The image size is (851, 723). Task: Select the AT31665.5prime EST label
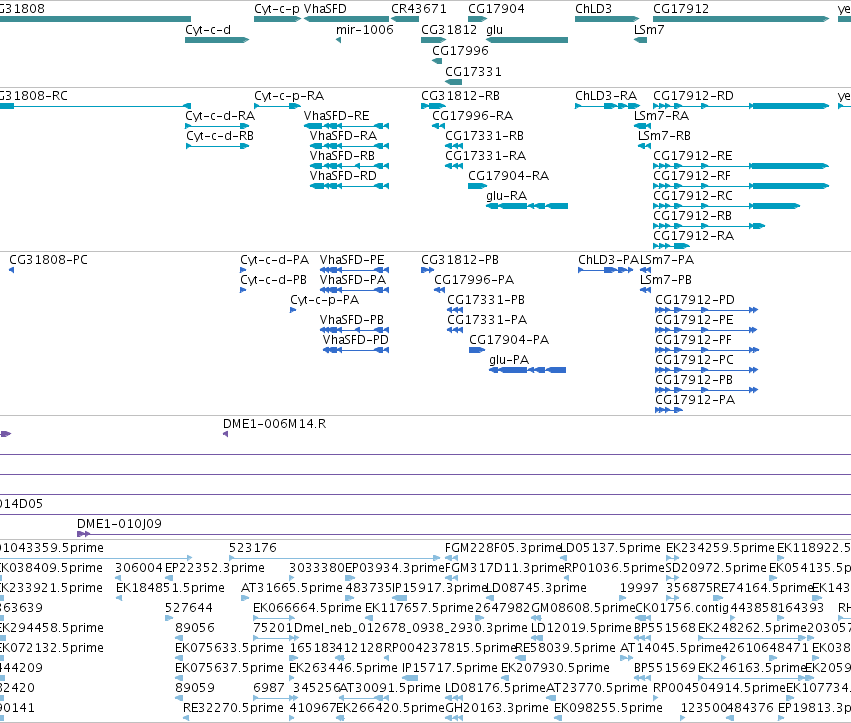[292, 588]
